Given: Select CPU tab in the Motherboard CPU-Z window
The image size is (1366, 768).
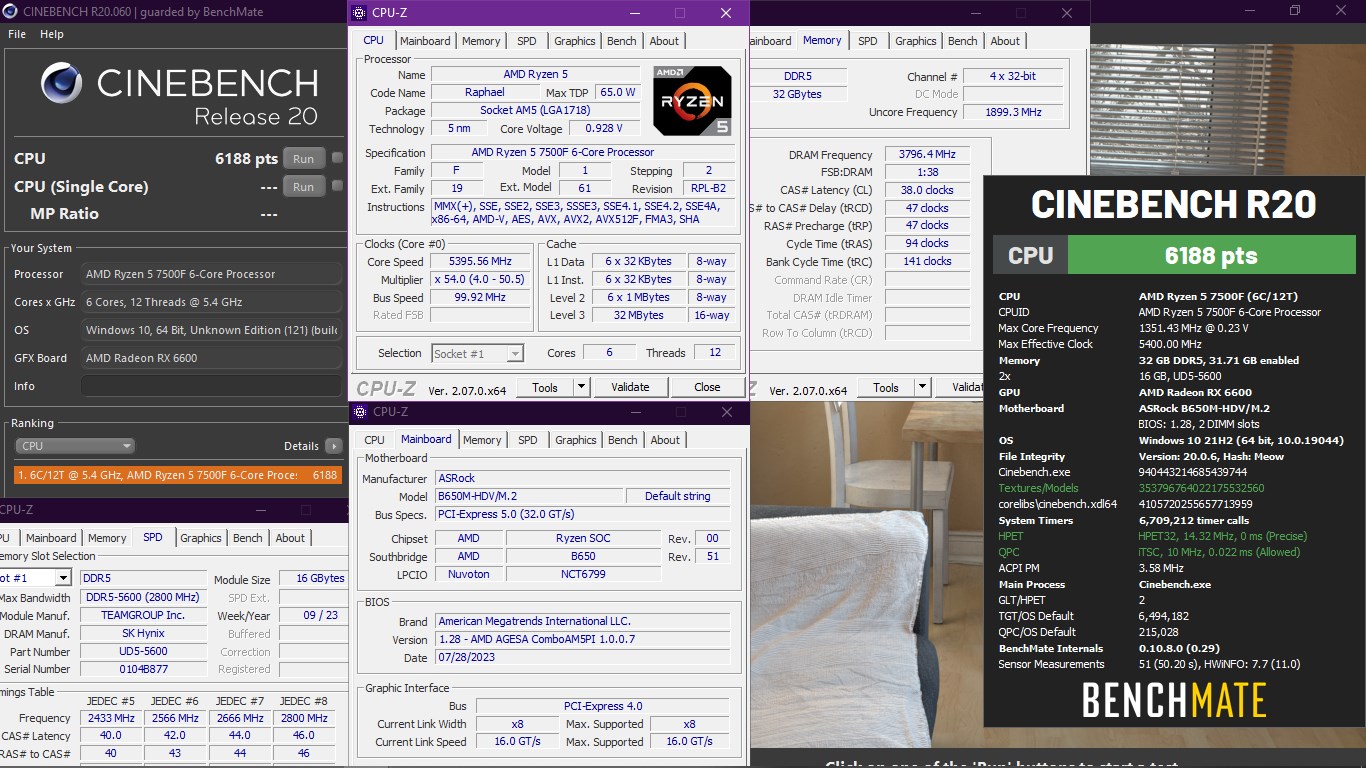Looking at the screenshot, I should (x=375, y=440).
